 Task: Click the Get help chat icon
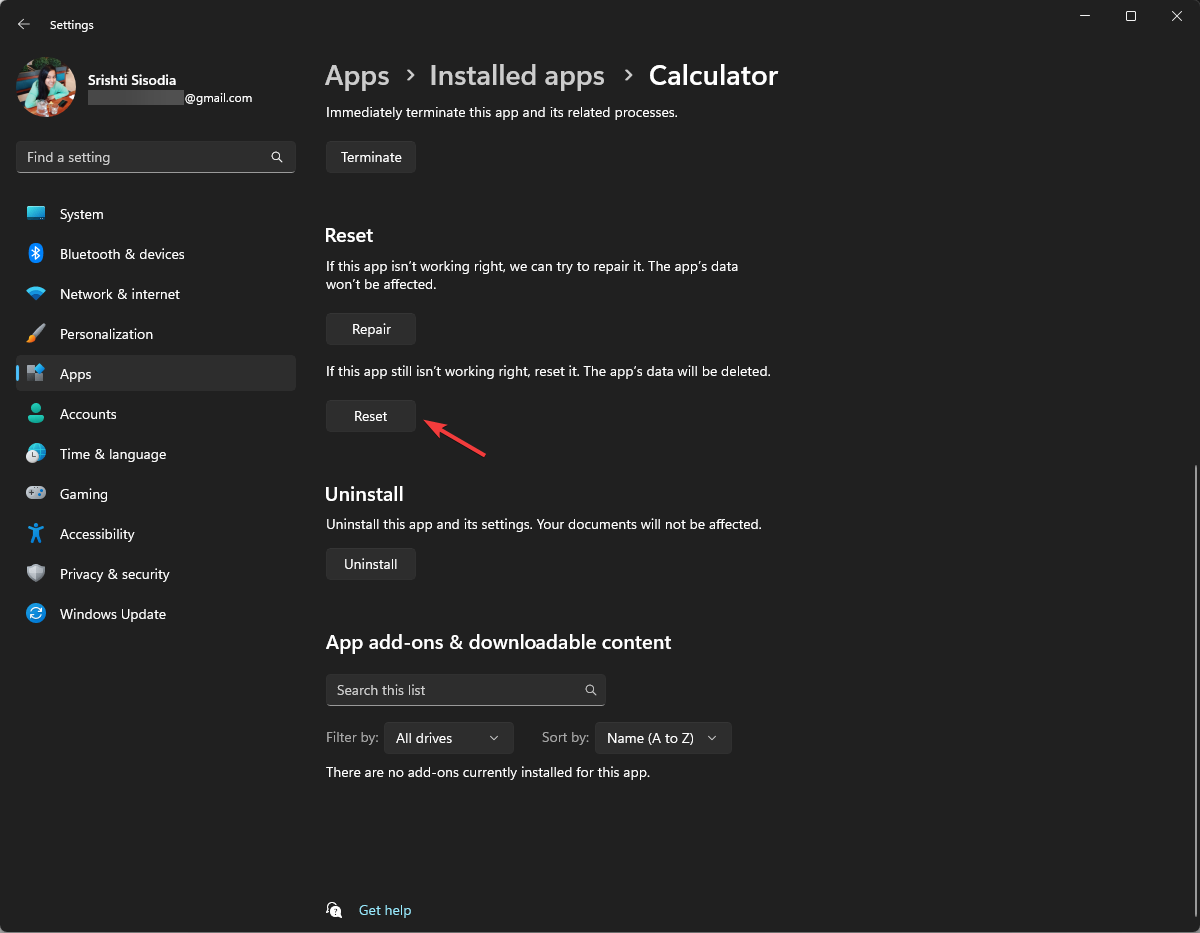[334, 910]
